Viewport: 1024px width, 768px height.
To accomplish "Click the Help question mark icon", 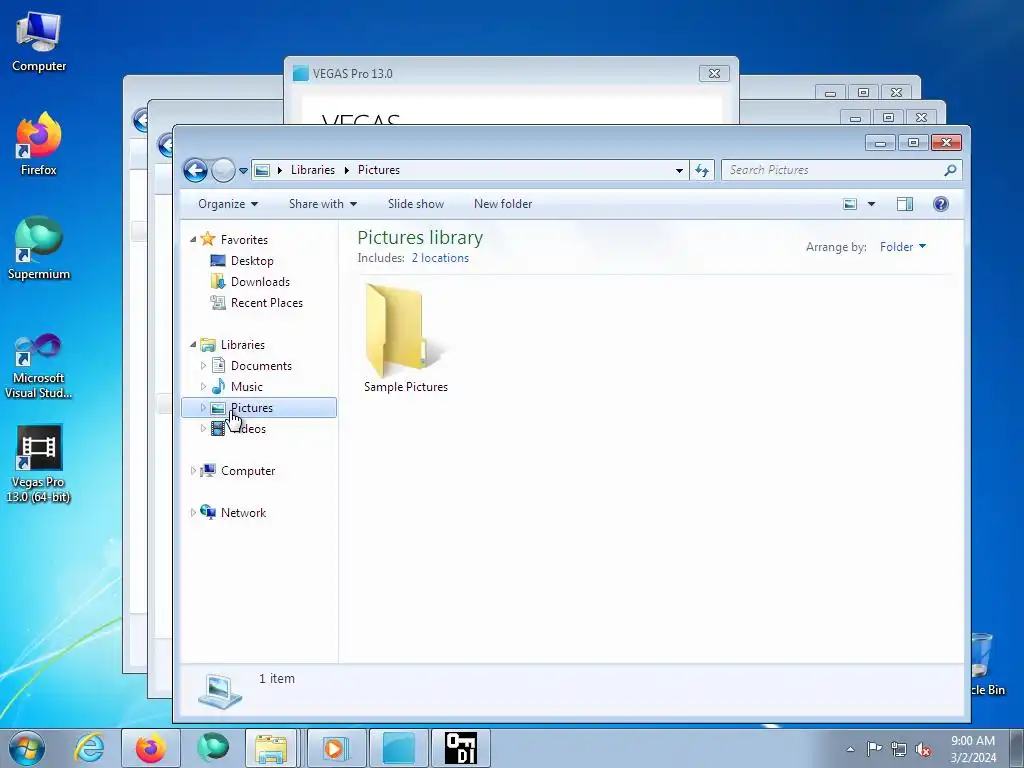I will [940, 204].
